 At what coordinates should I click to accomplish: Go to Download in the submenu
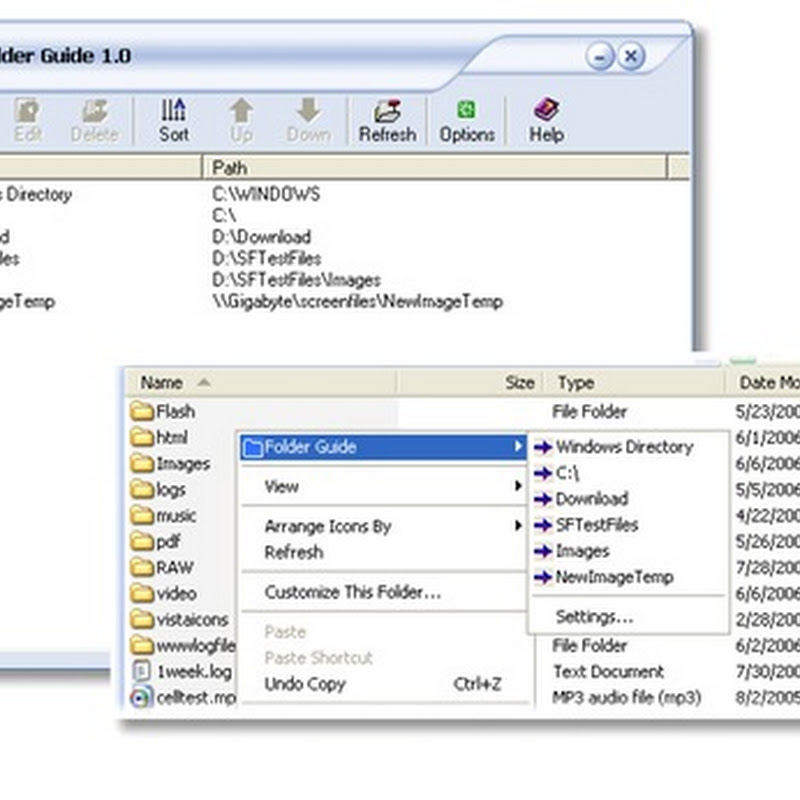pos(628,499)
